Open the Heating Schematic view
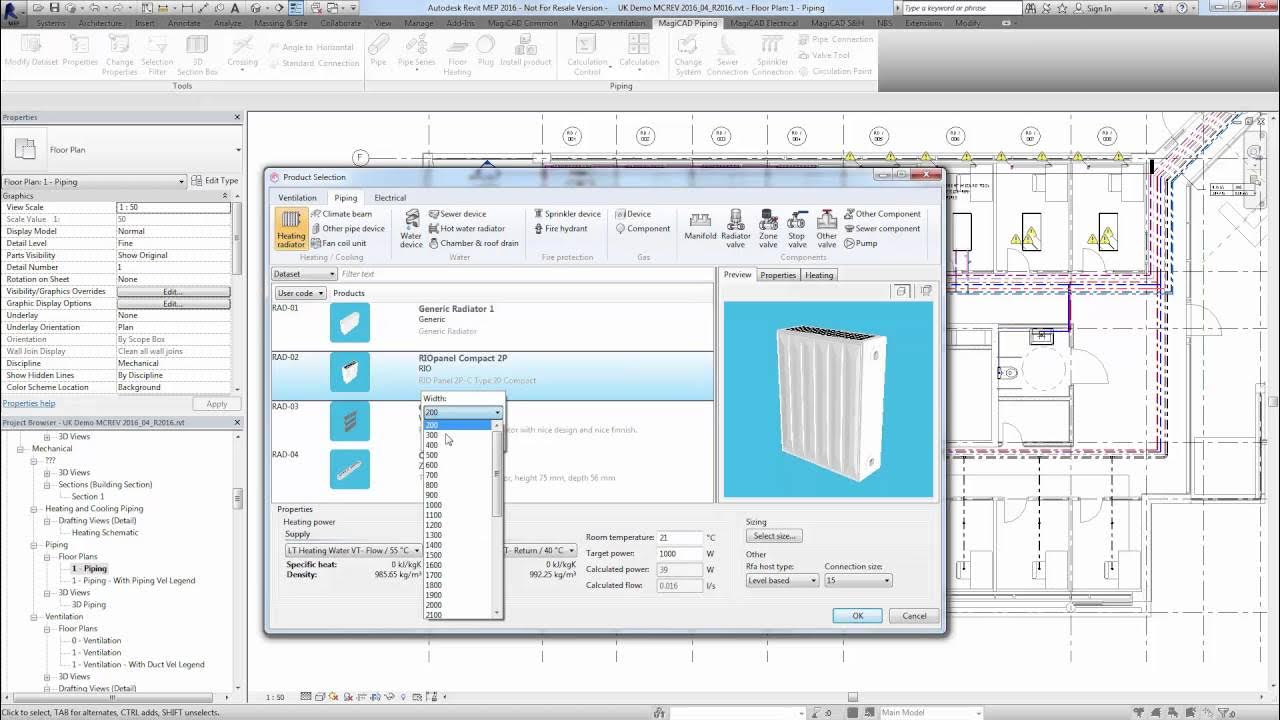This screenshot has height=720, width=1280. click(x=105, y=532)
